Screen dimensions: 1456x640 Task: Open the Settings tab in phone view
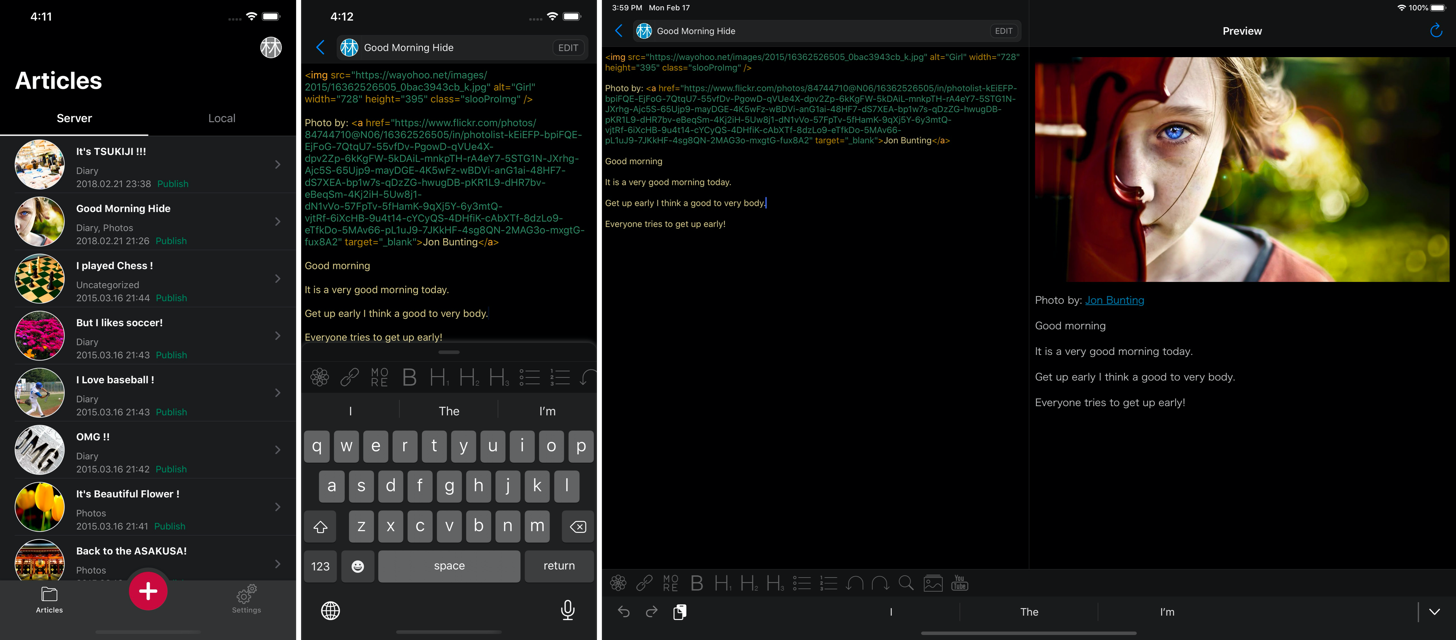[246, 599]
